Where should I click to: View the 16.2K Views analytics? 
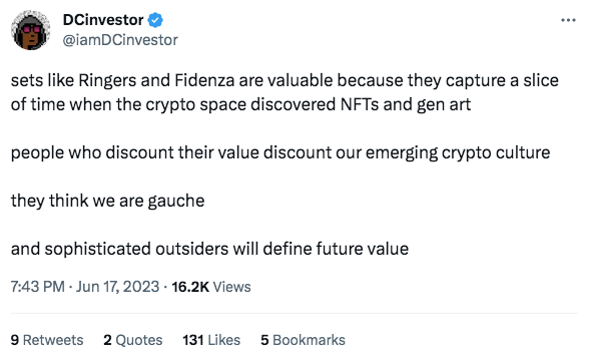(x=211, y=287)
